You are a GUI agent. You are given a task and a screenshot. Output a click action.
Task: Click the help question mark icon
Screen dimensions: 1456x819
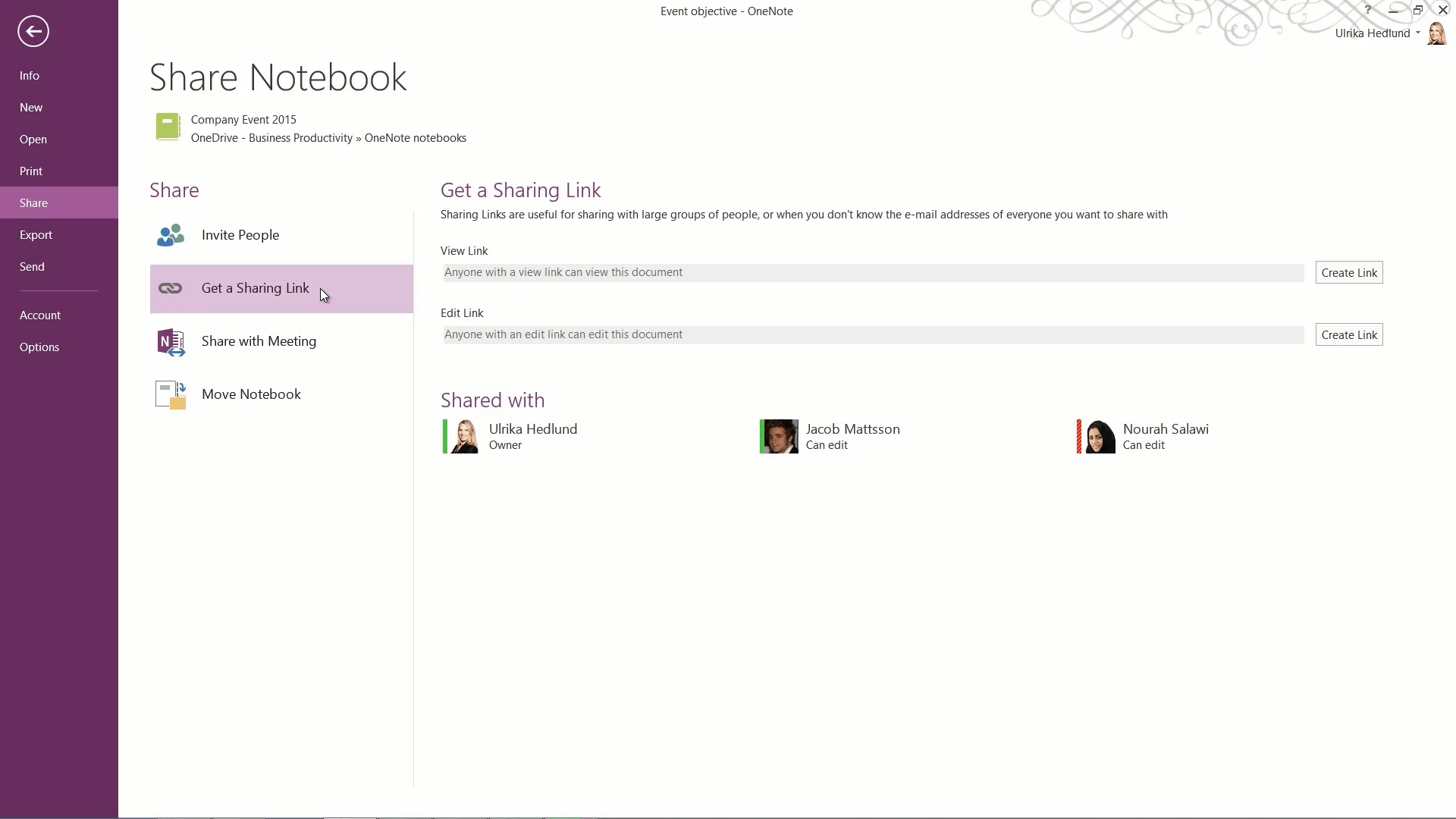[x=1367, y=11]
